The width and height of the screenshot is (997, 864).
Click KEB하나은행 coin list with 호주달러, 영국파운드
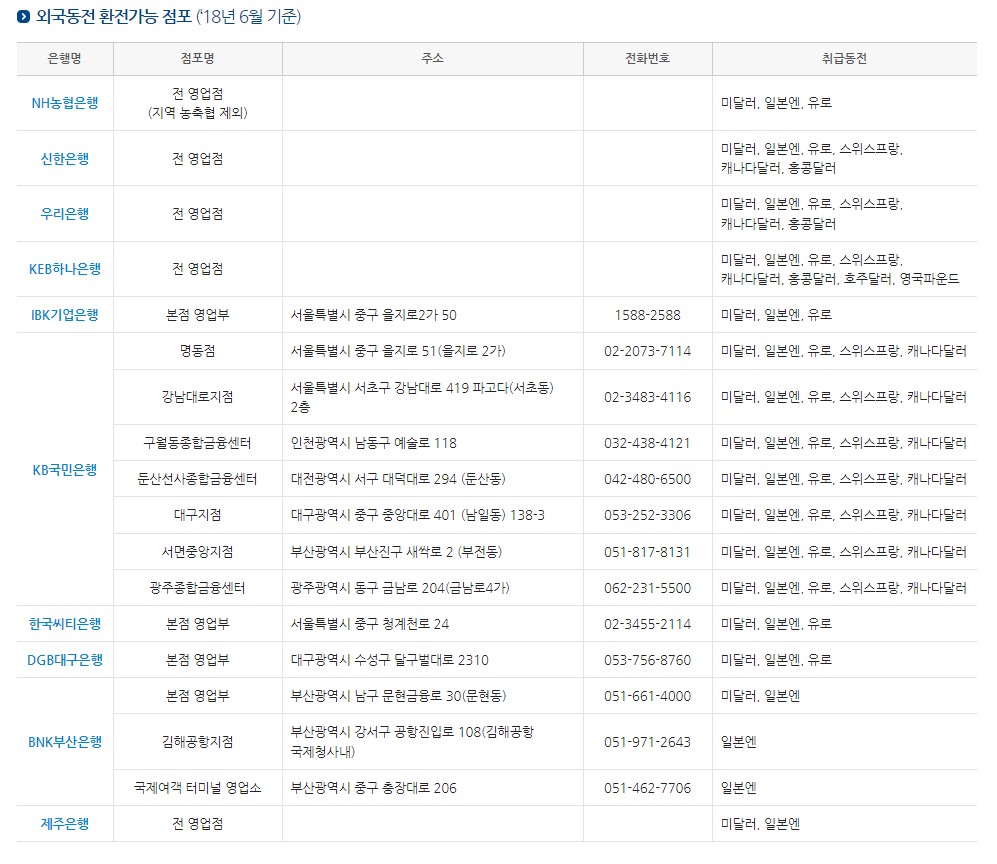click(x=840, y=269)
